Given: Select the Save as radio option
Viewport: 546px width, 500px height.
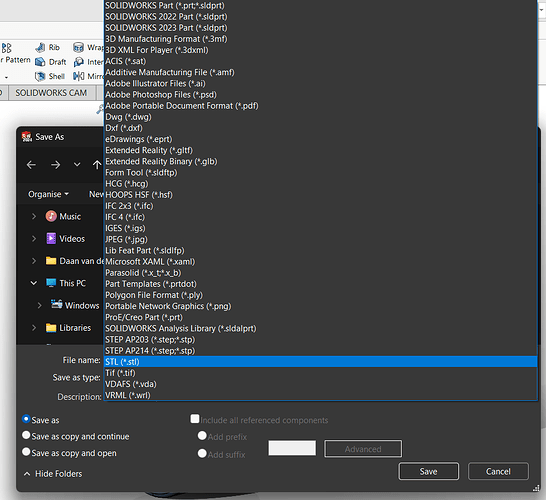Looking at the screenshot, I should click(x=26, y=419).
